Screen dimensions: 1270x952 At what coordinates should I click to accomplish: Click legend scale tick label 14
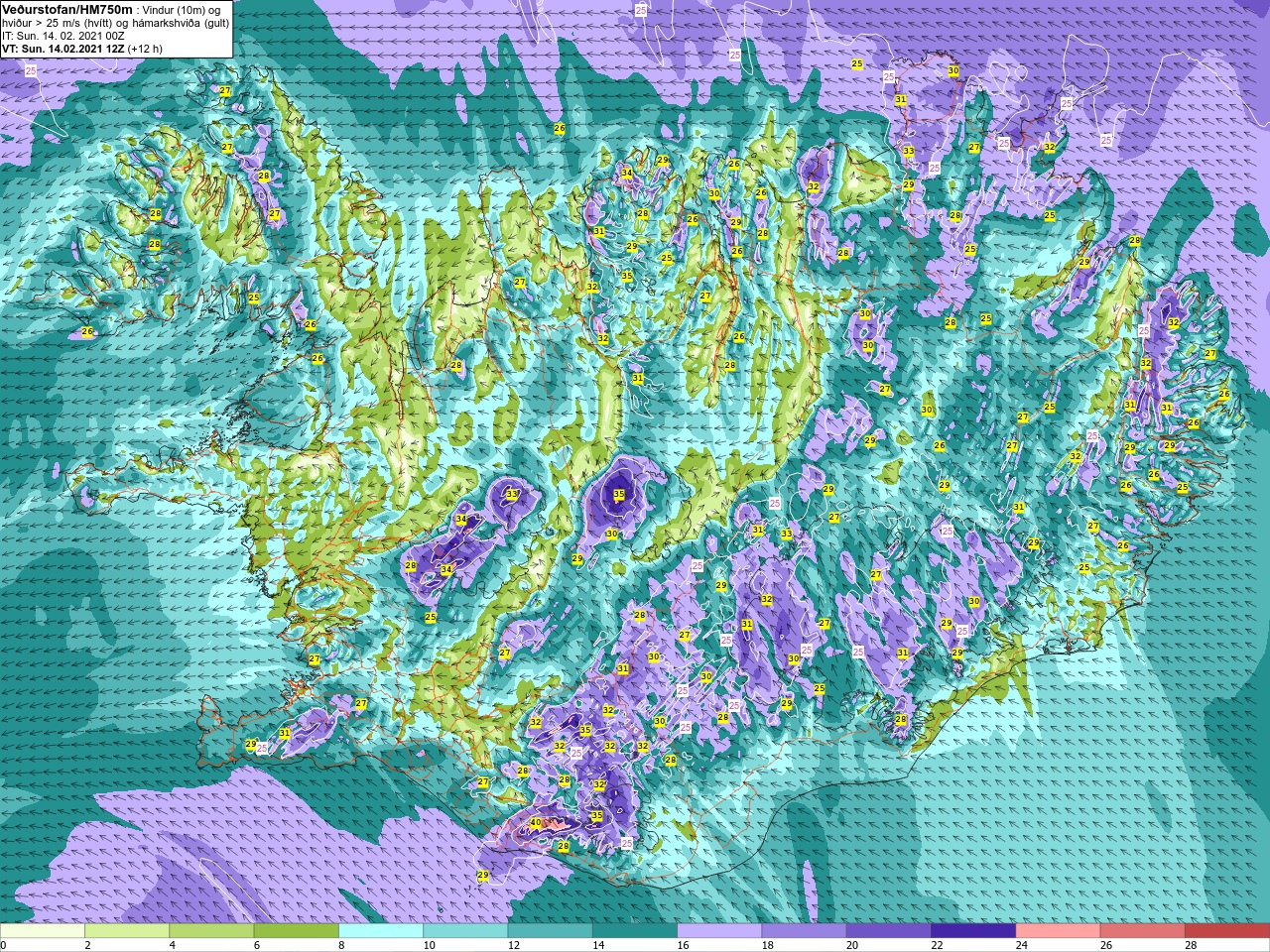pyautogui.click(x=598, y=945)
